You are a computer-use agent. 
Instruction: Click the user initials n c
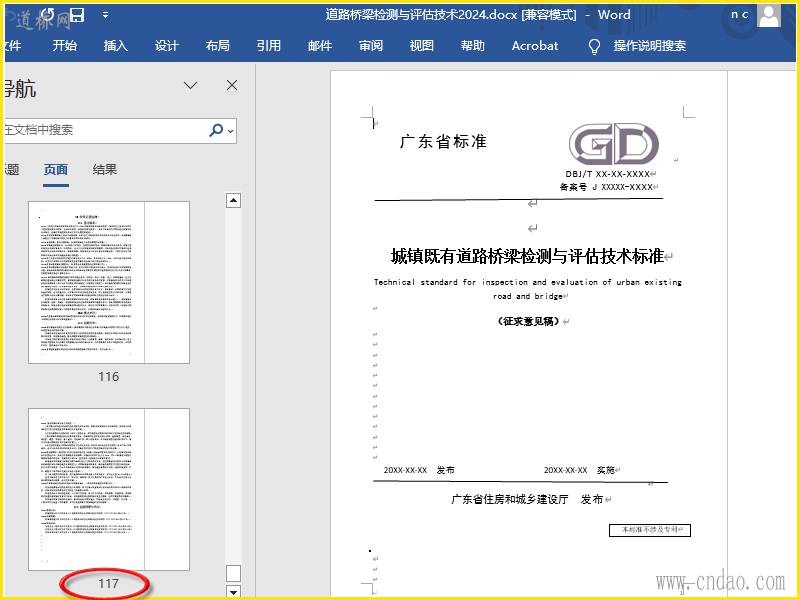[739, 15]
